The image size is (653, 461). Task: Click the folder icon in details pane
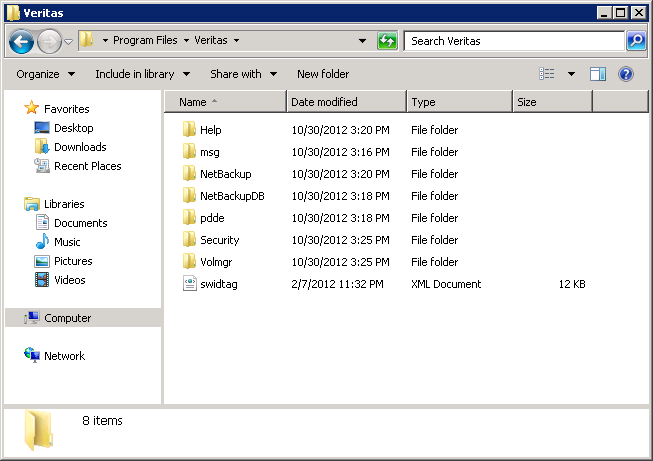point(38,430)
